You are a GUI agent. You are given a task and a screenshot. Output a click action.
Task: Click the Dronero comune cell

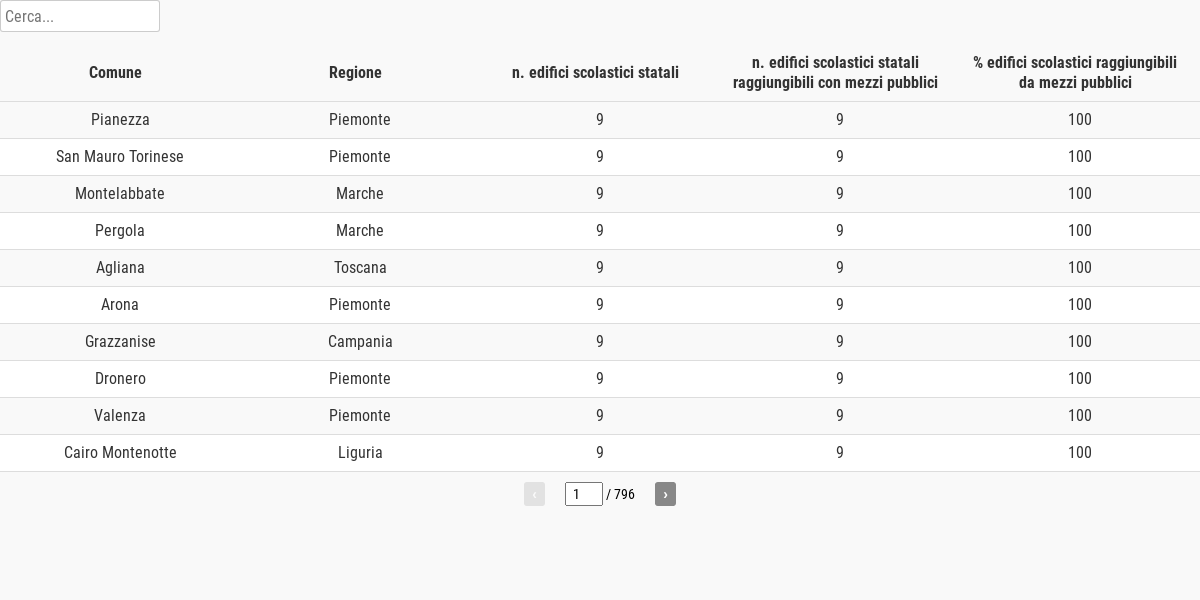120,379
